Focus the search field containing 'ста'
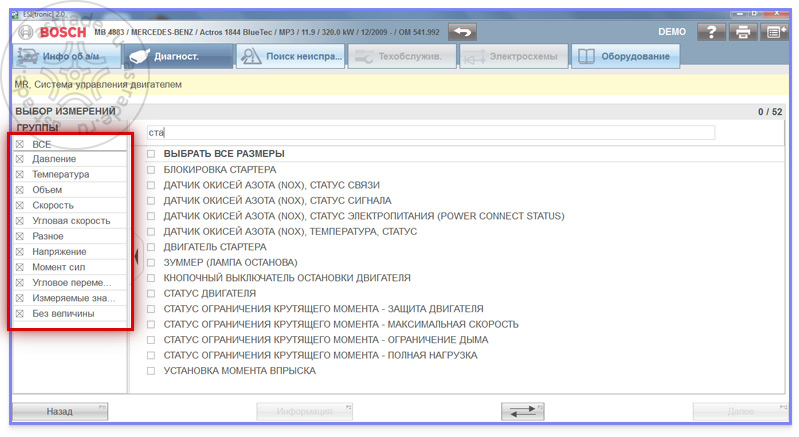799x437 pixels. pyautogui.click(x=431, y=133)
